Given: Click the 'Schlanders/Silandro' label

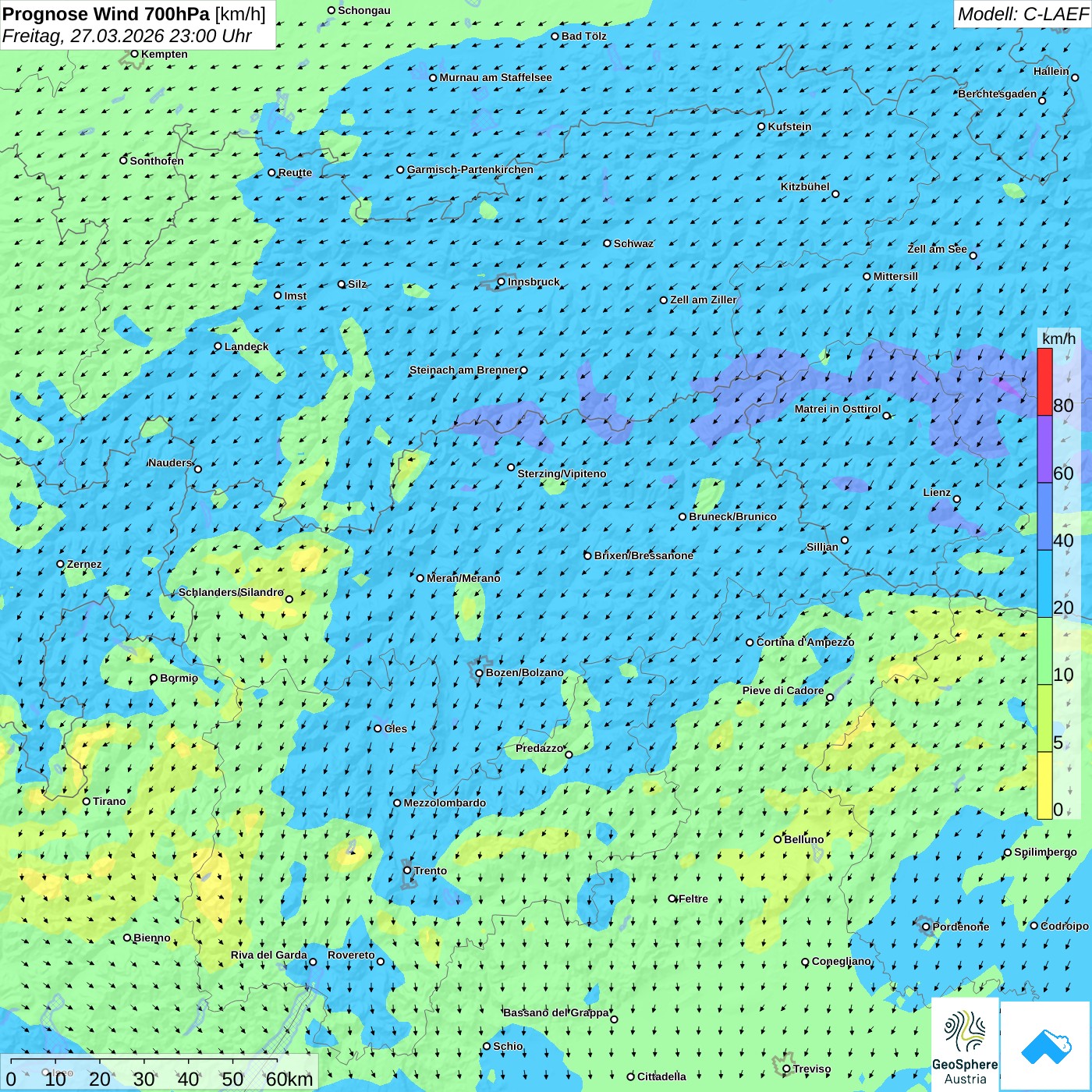Looking at the screenshot, I should pos(231,592).
